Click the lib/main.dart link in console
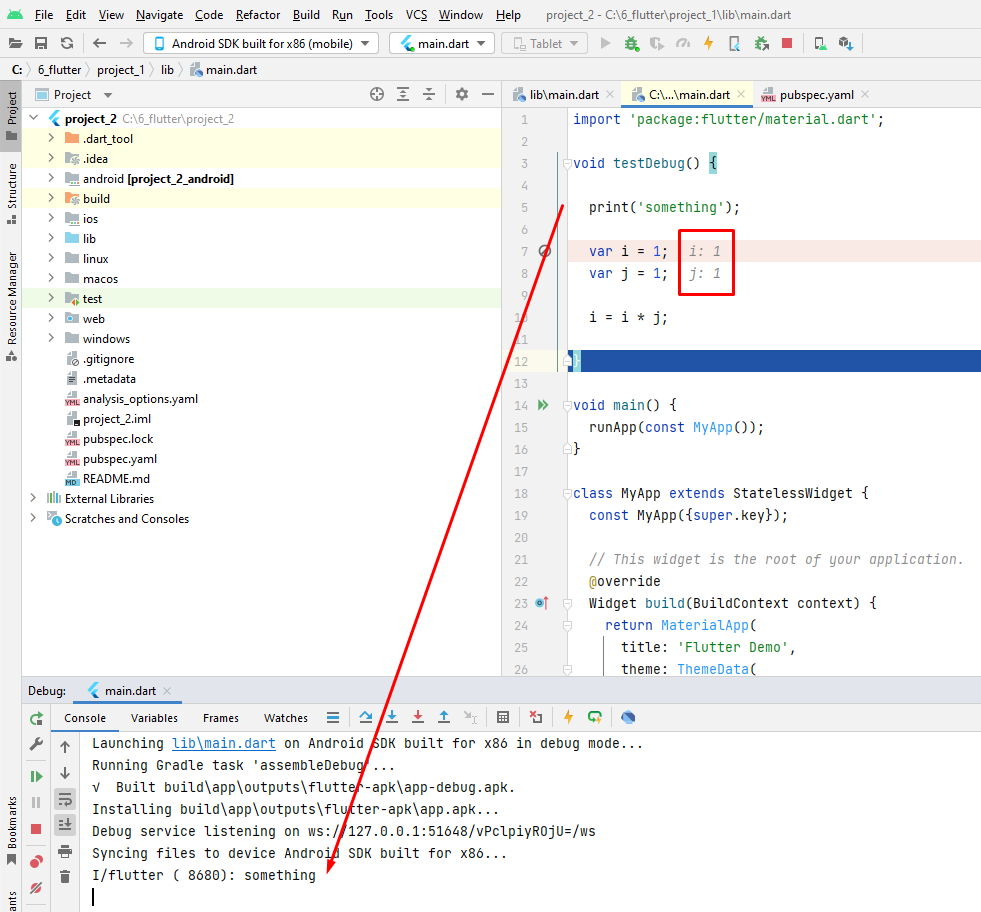Image resolution: width=981 pixels, height=912 pixels. click(x=223, y=743)
